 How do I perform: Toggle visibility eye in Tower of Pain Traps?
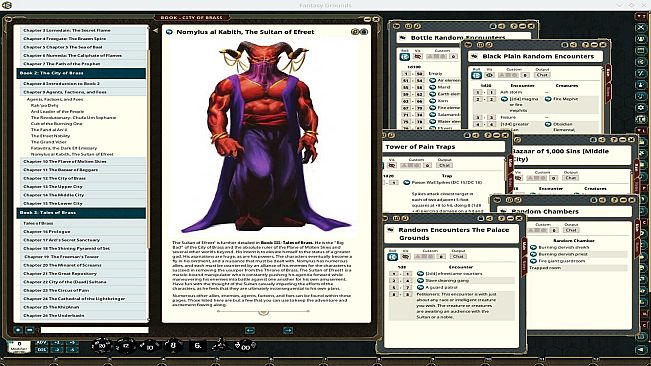tap(392, 165)
